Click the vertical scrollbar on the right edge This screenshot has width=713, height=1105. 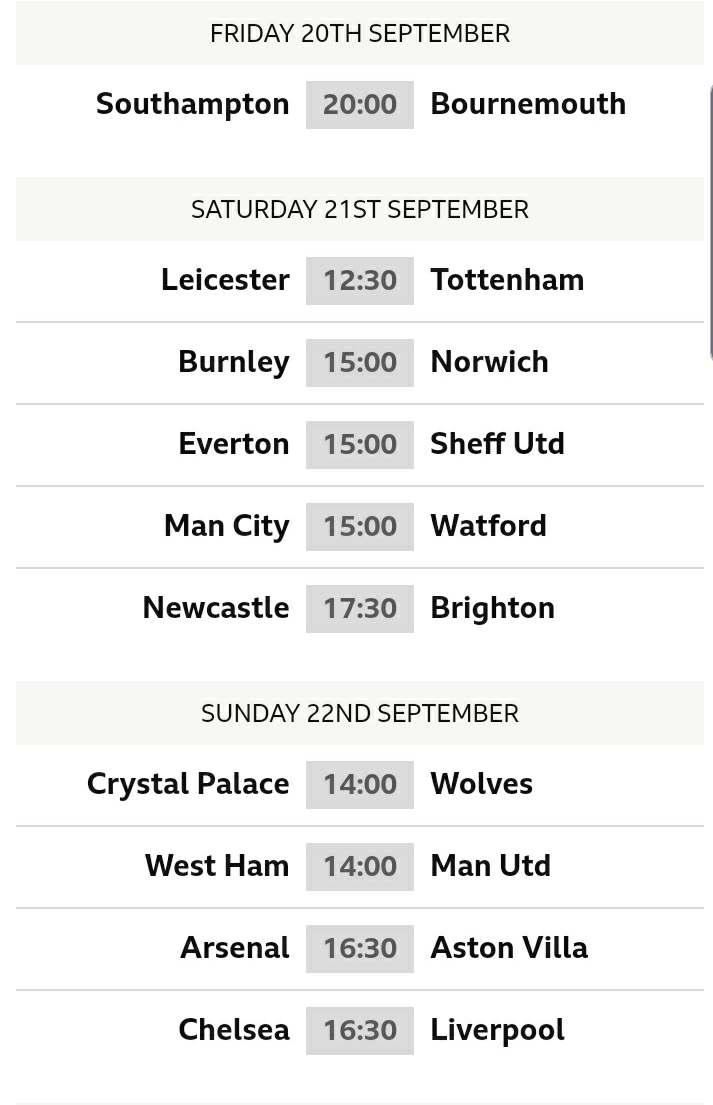coord(710,222)
